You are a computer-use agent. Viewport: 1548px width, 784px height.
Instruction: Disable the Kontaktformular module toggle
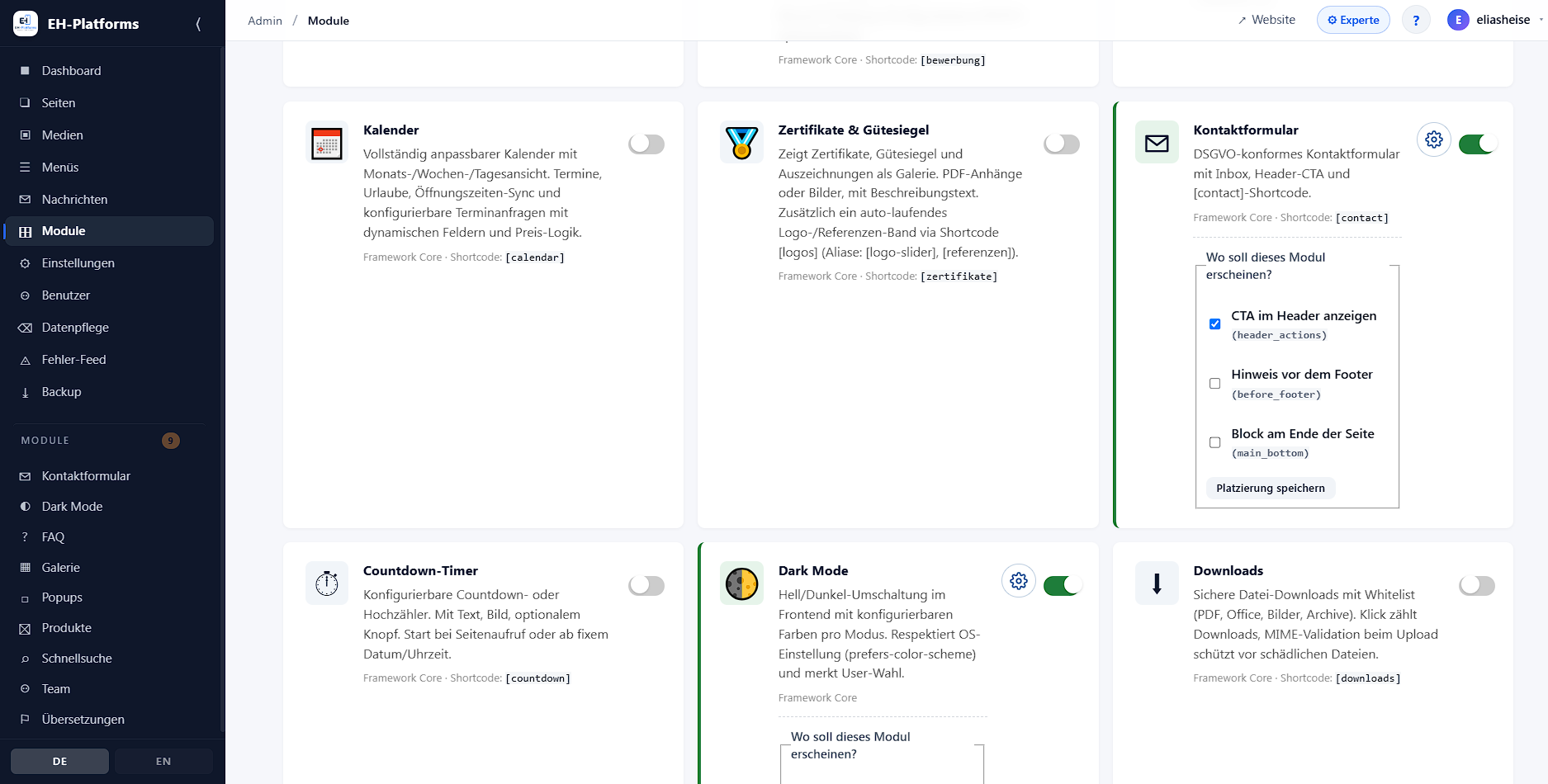coord(1478,144)
